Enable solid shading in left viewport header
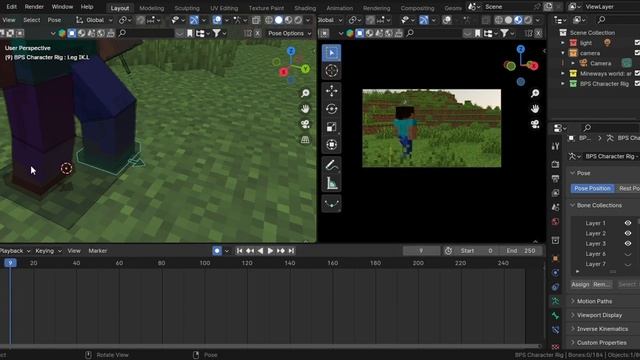The image size is (640, 360). coord(278,20)
